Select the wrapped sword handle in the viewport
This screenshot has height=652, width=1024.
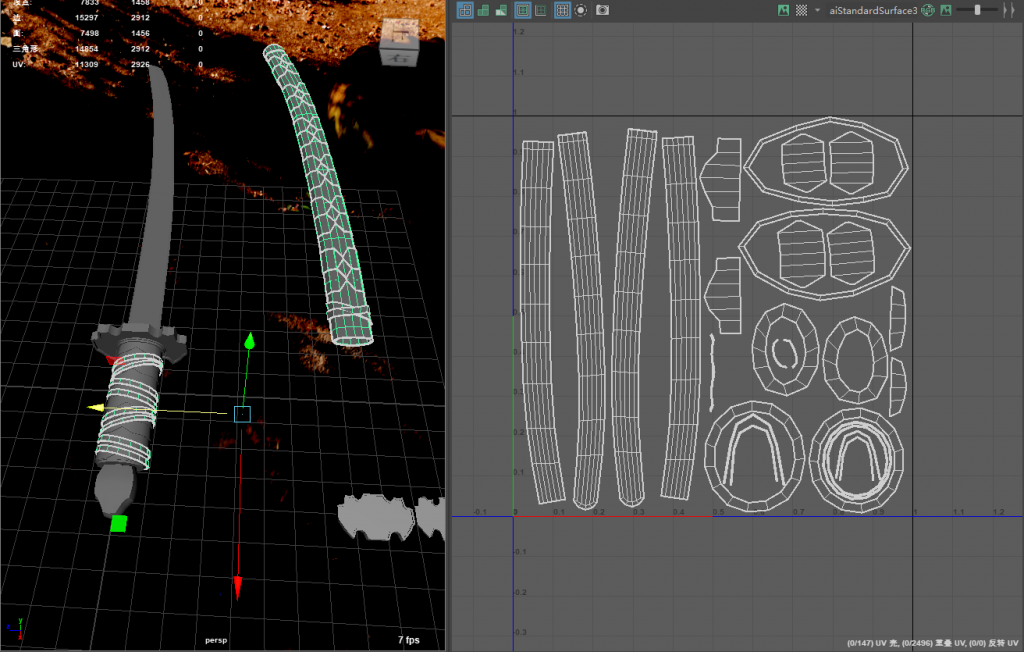(129, 412)
